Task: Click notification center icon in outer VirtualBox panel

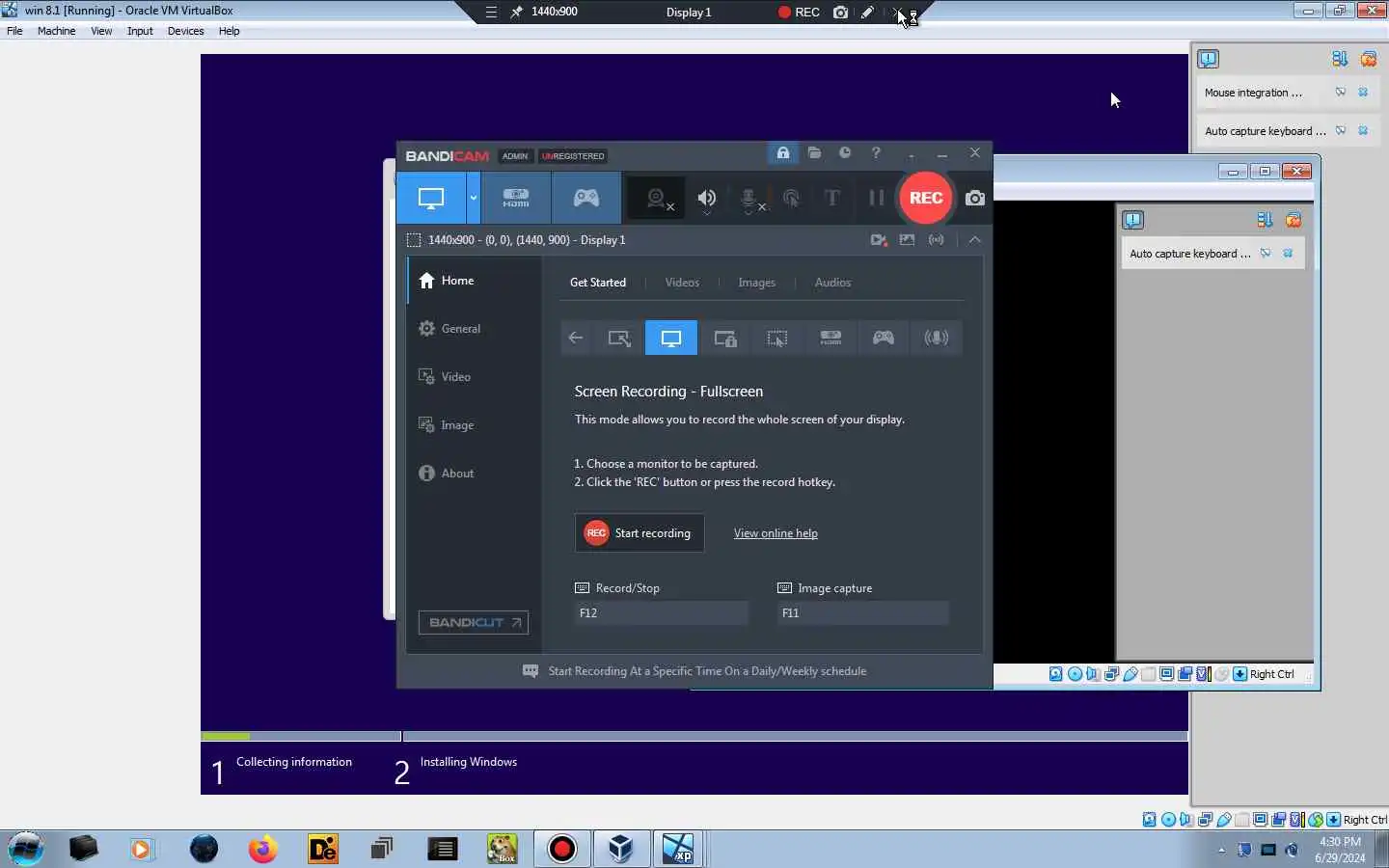Action: click(x=1208, y=59)
